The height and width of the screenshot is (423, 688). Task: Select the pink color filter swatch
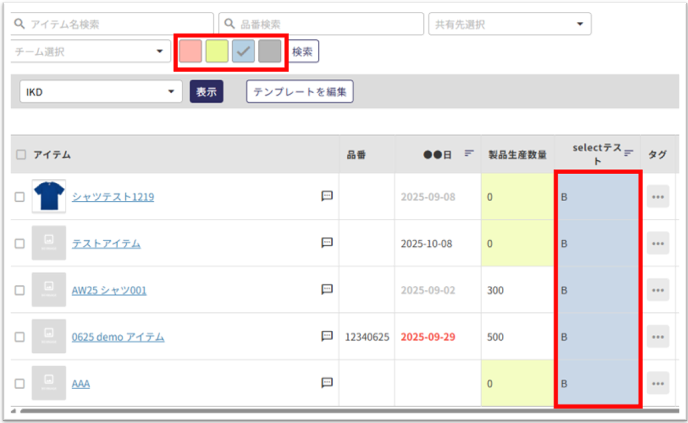tap(190, 51)
